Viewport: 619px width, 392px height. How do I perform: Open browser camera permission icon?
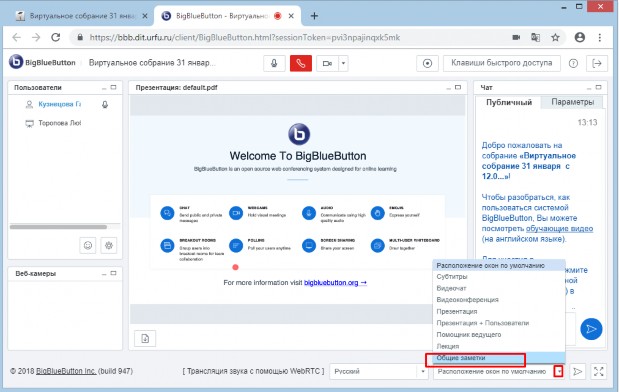point(516,38)
